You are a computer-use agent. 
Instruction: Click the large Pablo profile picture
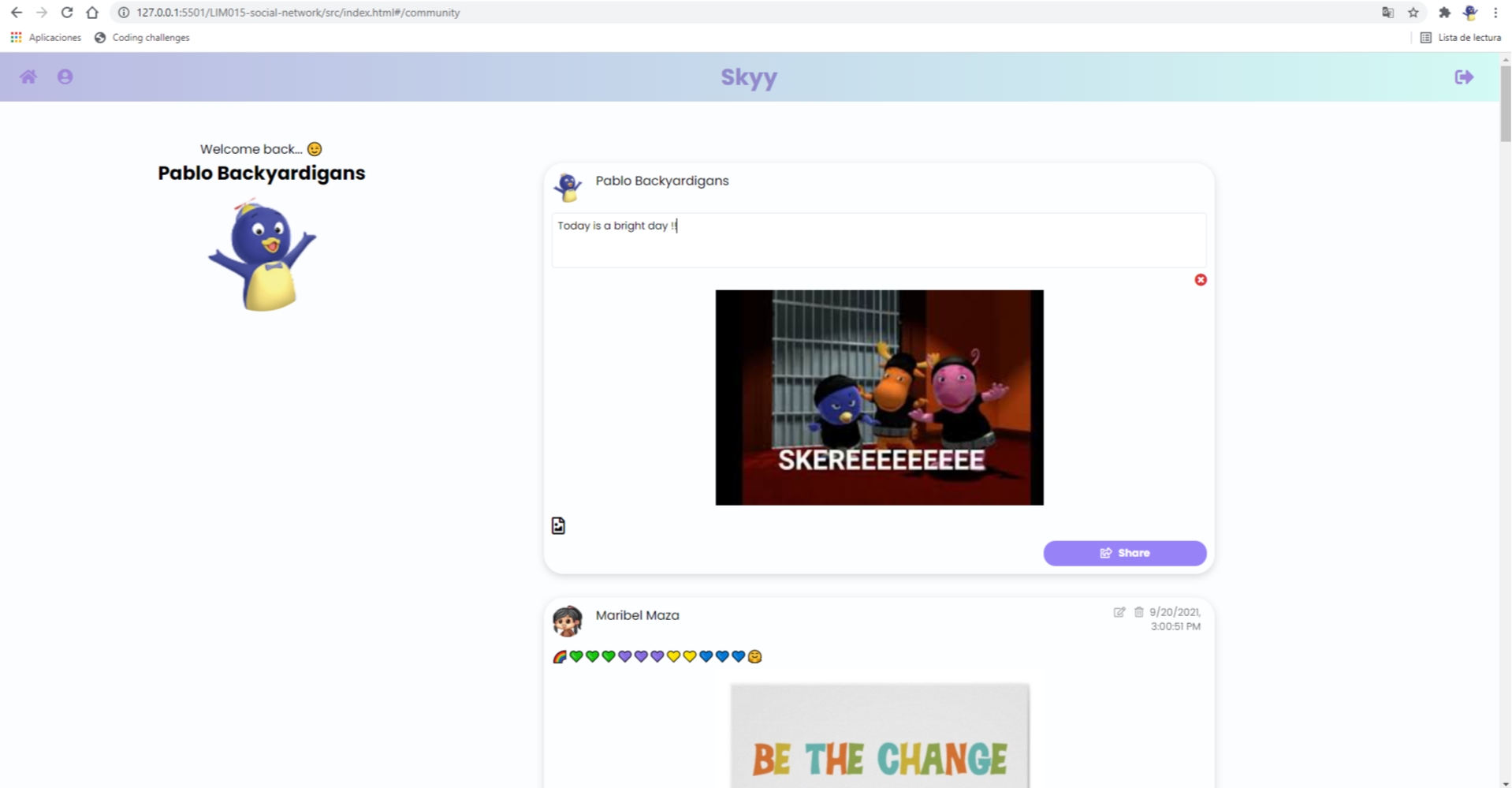tap(262, 255)
